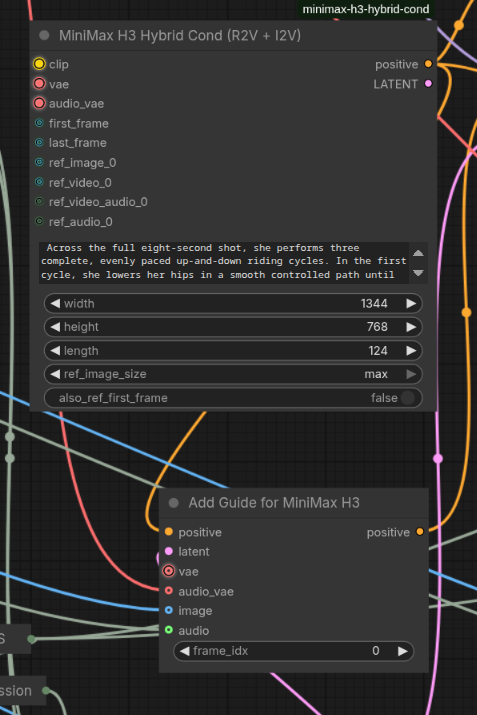The image size is (477, 715).
Task: Click the ref_video_0 input socket
Action: pos(39,182)
